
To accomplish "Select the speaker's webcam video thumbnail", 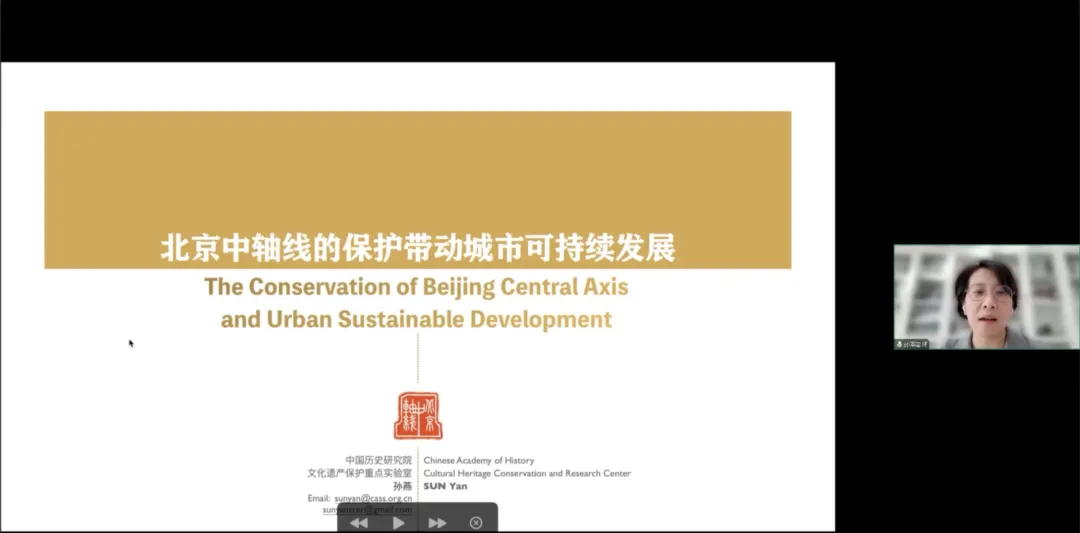I will tap(986, 297).
